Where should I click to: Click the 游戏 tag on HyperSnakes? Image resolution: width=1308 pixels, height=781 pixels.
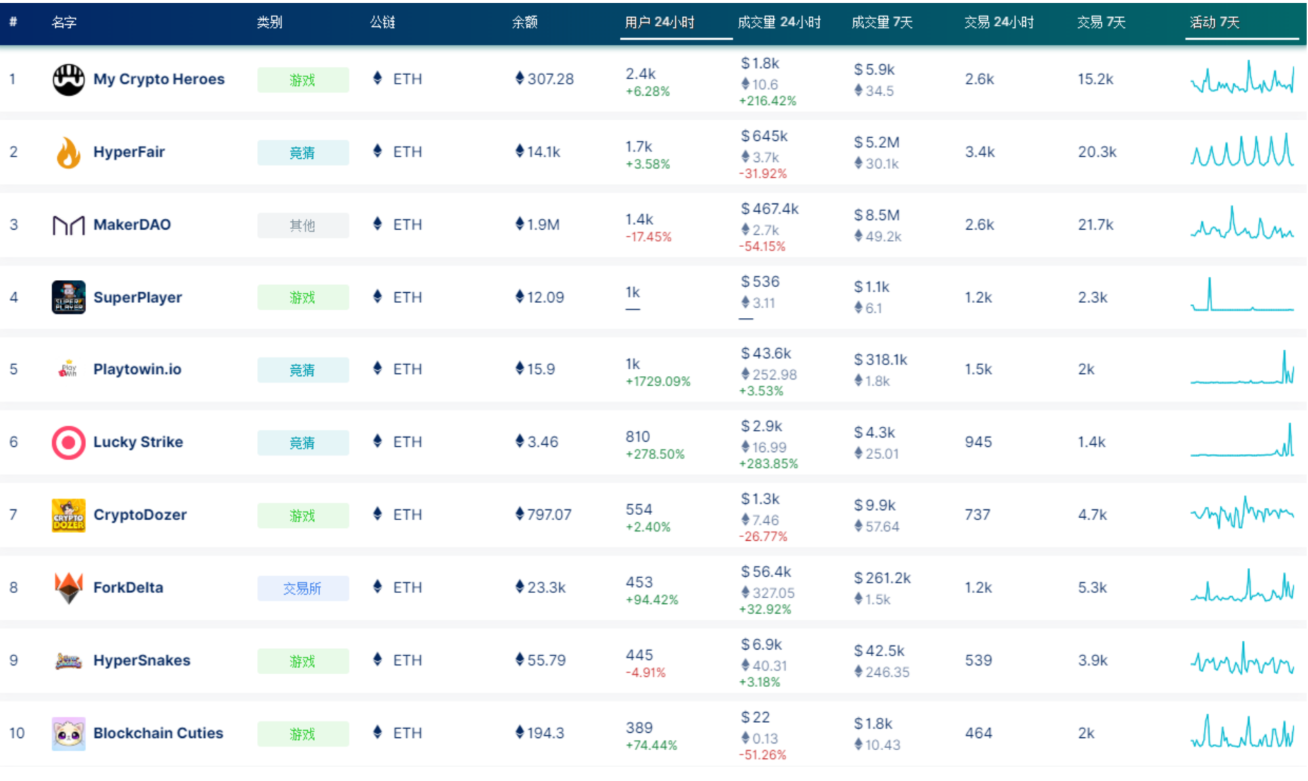click(303, 661)
